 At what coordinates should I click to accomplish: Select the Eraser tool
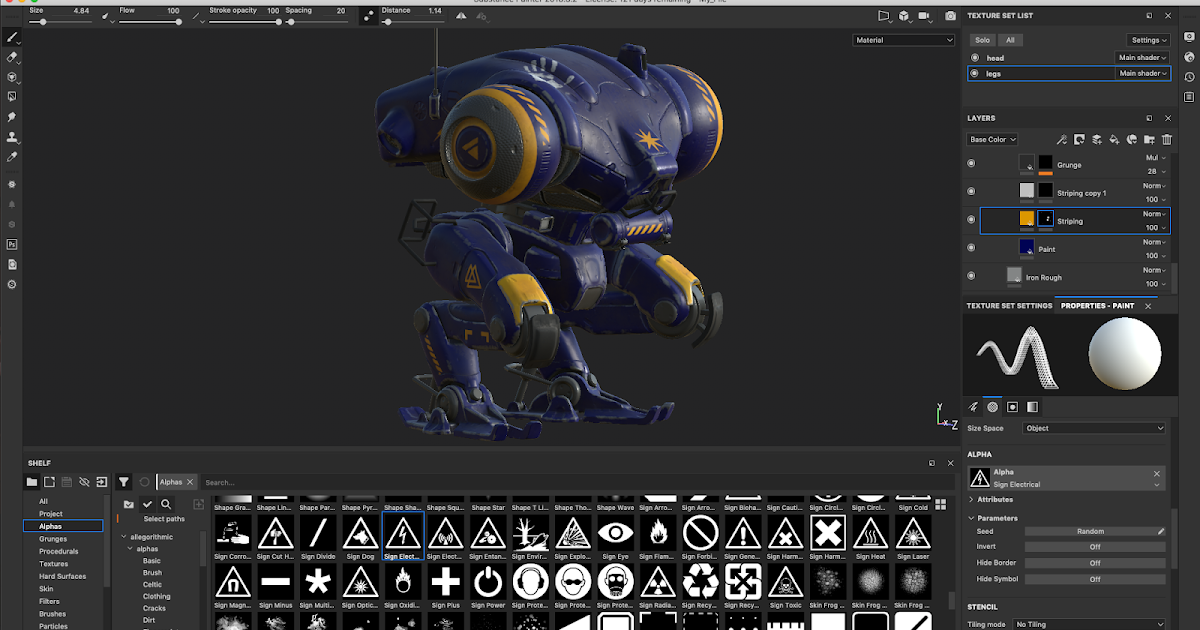pos(13,58)
